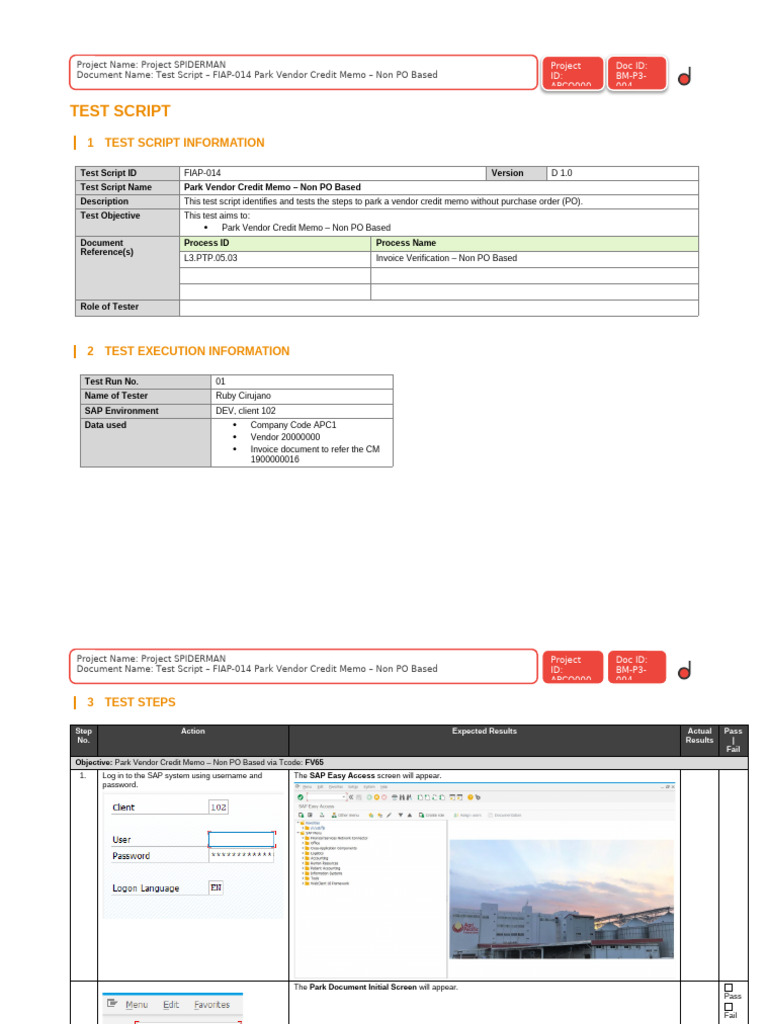Viewport: 768px width, 1024px height.
Task: Click the red logo beside '3 TEST STEPS' page header
Action: tap(684, 671)
